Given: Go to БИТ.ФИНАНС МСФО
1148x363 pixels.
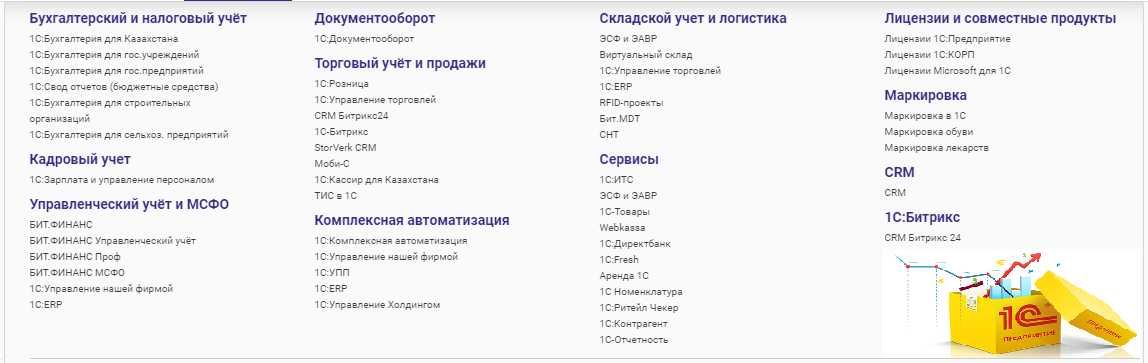Looking at the screenshot, I should click(x=77, y=273).
